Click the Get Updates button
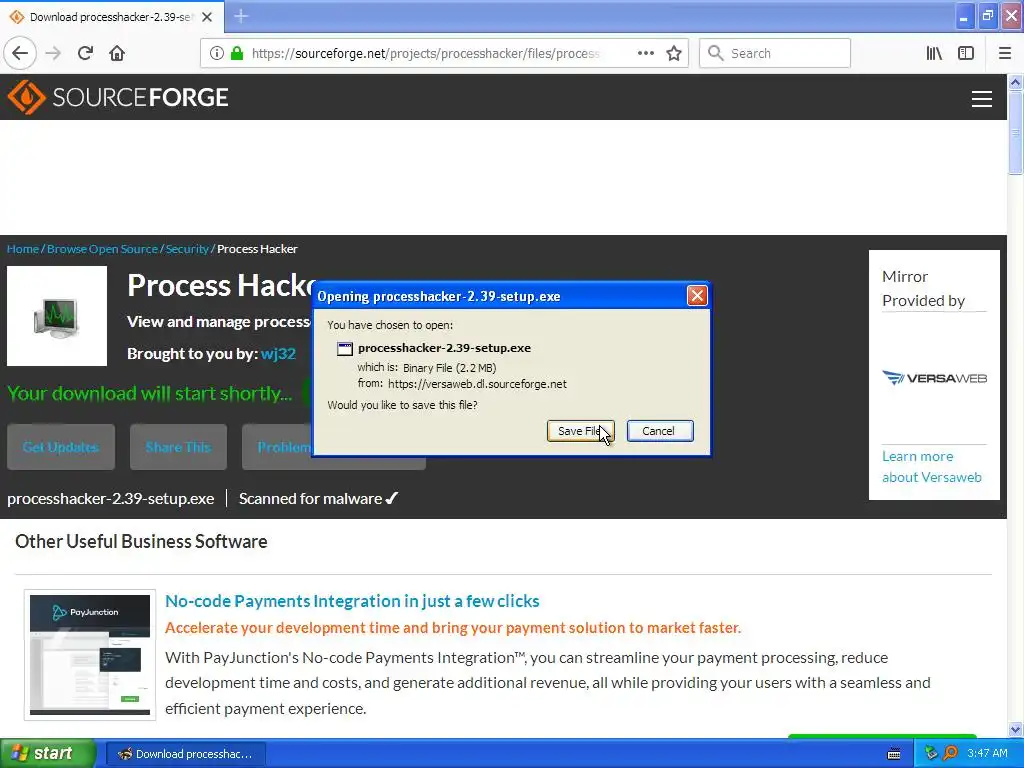Viewport: 1024px width, 768px height. pyautogui.click(x=61, y=447)
